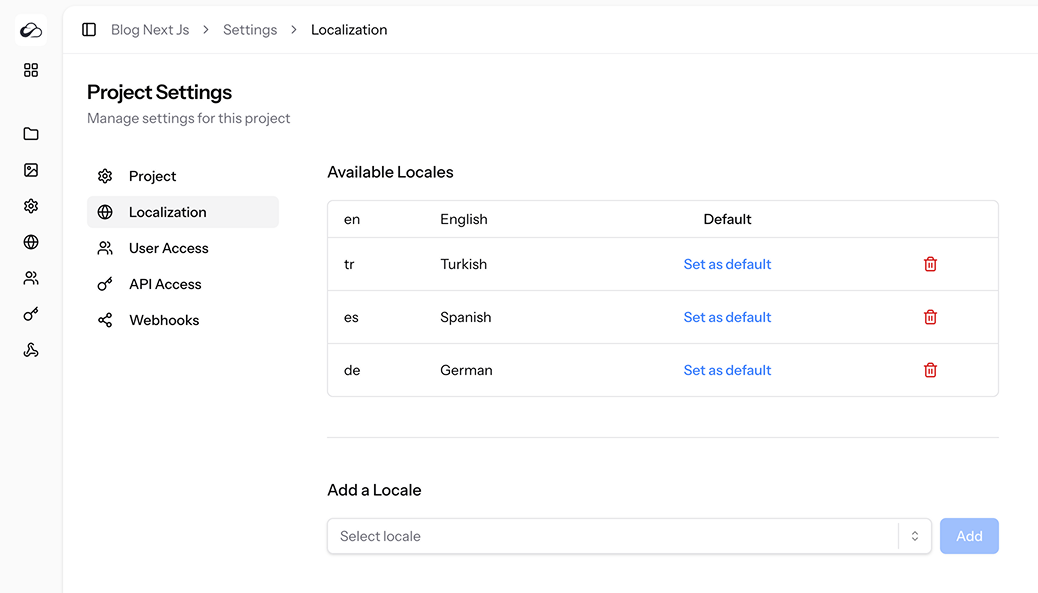Toggle the sidebar collapse panel icon
The height and width of the screenshot is (593, 1038).
(x=89, y=29)
